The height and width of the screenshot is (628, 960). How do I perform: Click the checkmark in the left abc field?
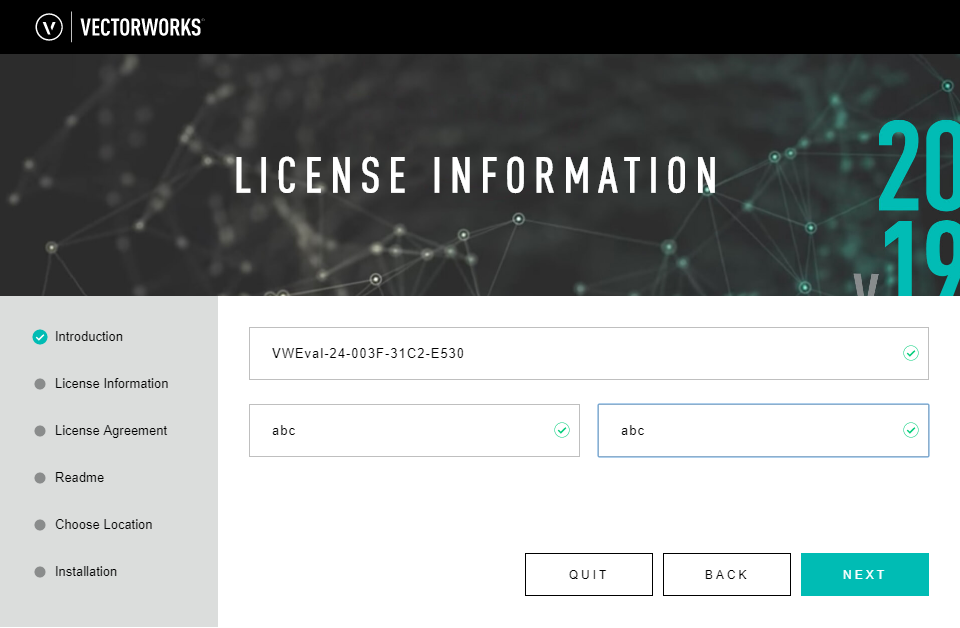click(561, 430)
